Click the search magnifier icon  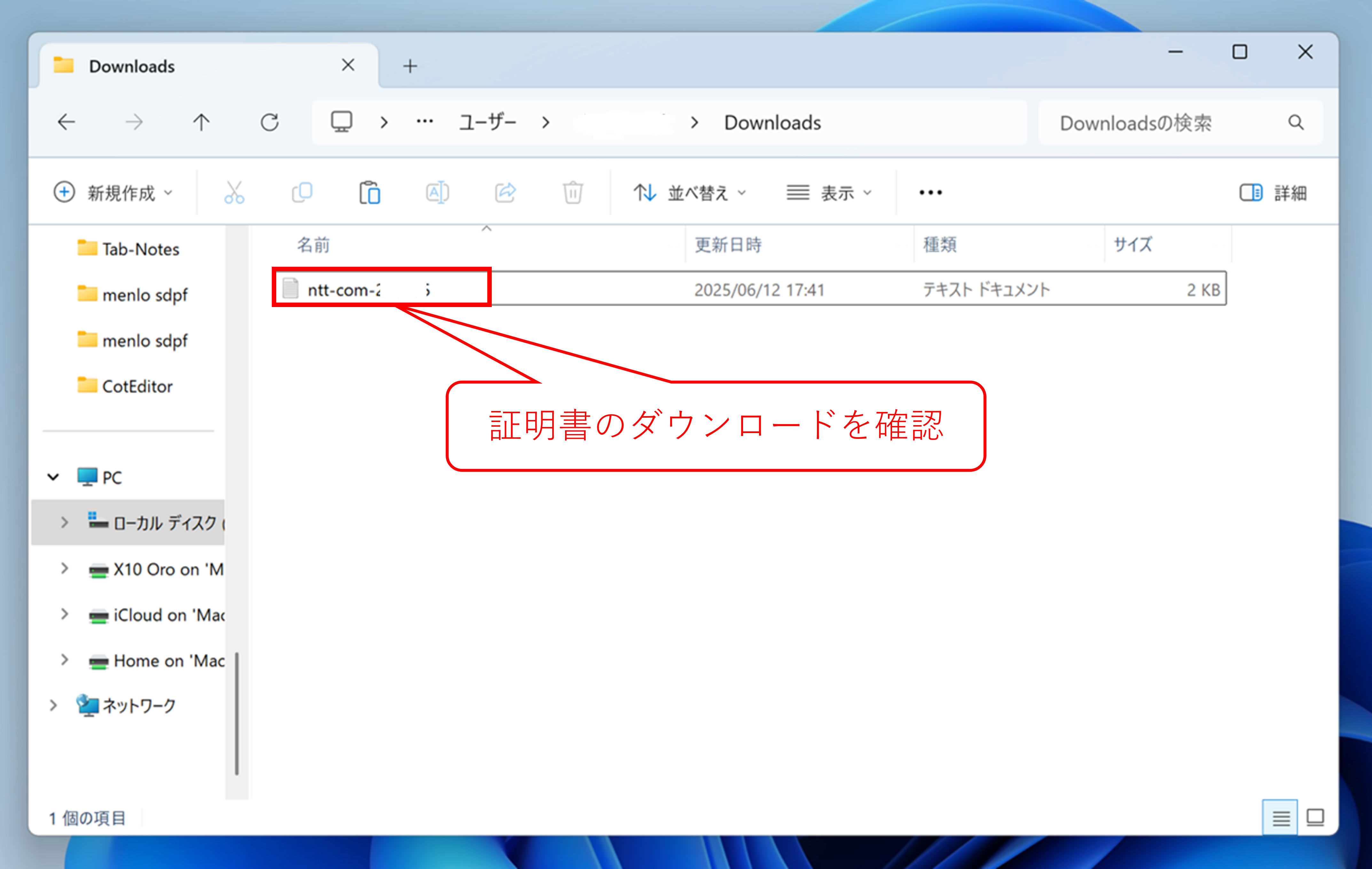click(1296, 122)
